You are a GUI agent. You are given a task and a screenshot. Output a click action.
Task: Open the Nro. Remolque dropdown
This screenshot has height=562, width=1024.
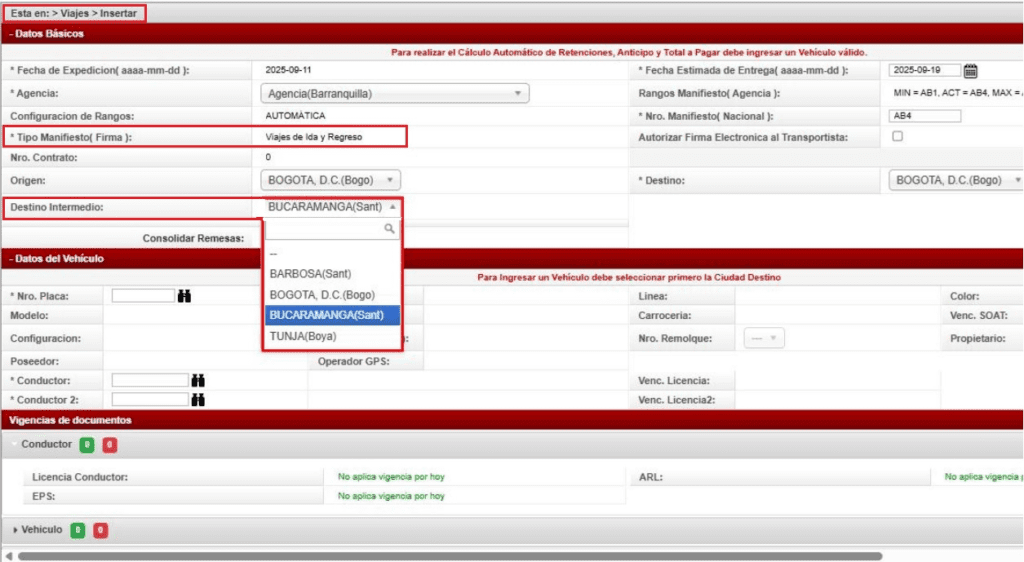[763, 338]
